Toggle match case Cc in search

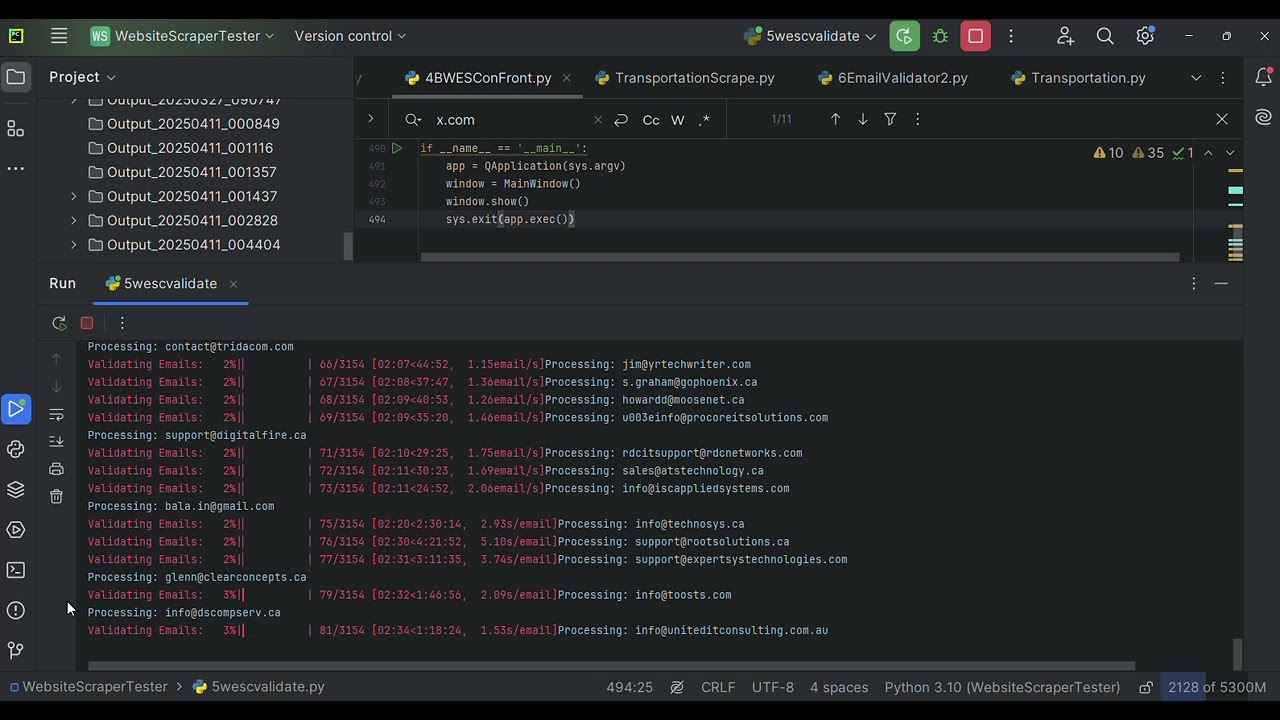651,120
